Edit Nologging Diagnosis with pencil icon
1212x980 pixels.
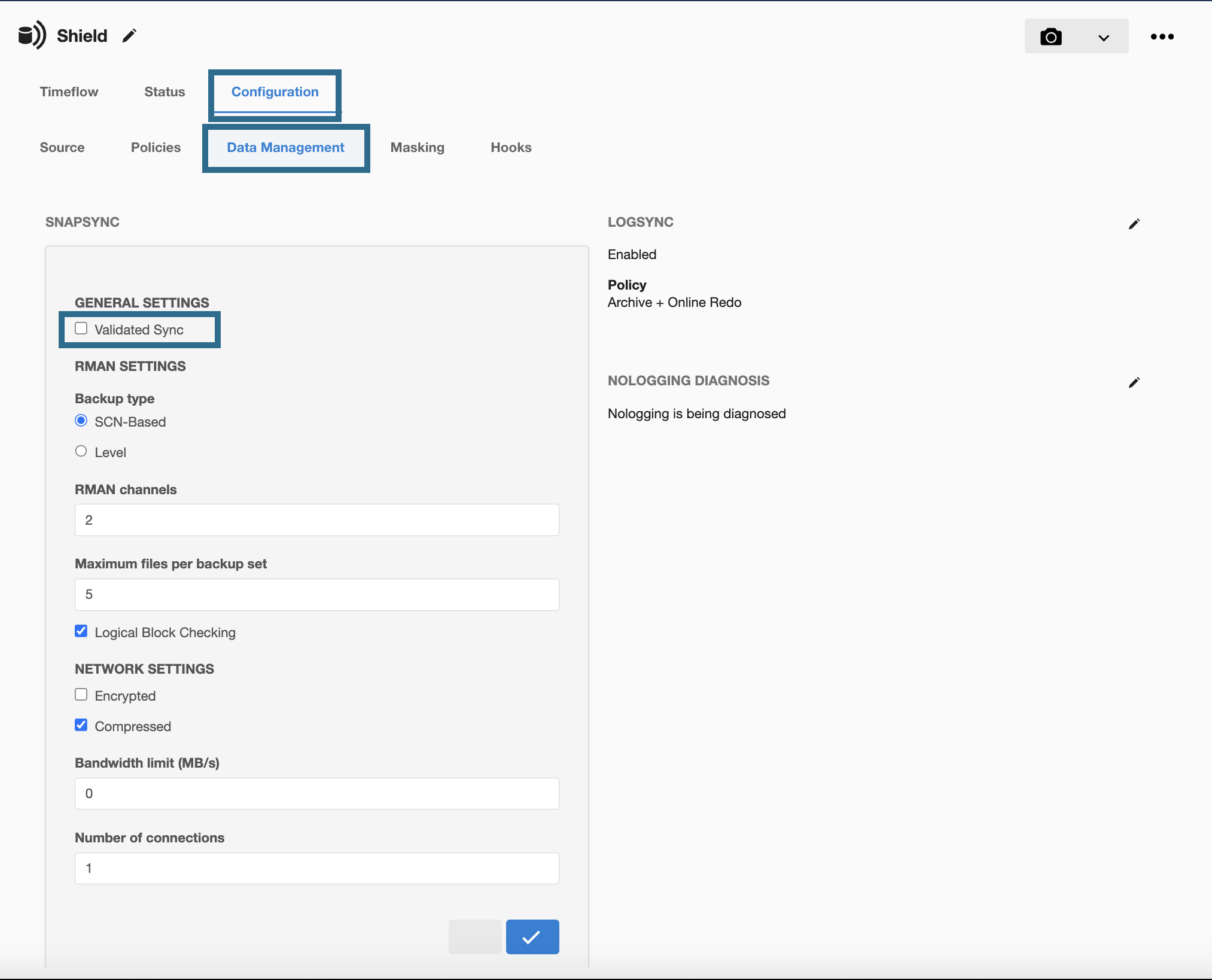click(x=1134, y=383)
